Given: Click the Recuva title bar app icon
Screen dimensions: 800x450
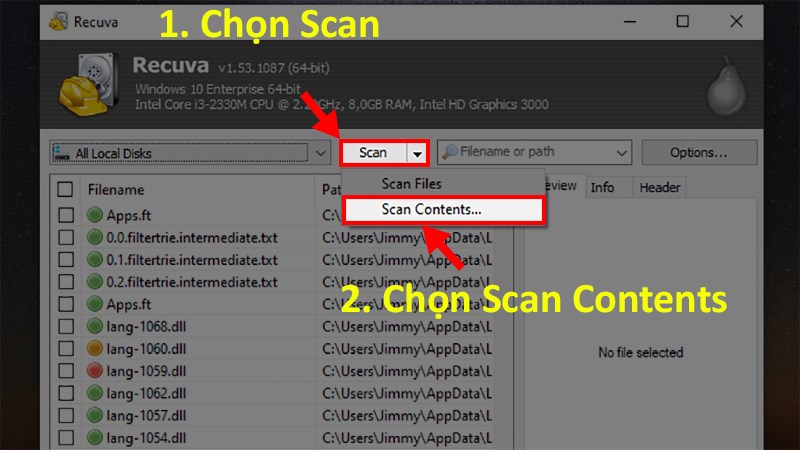Looking at the screenshot, I should tap(58, 21).
